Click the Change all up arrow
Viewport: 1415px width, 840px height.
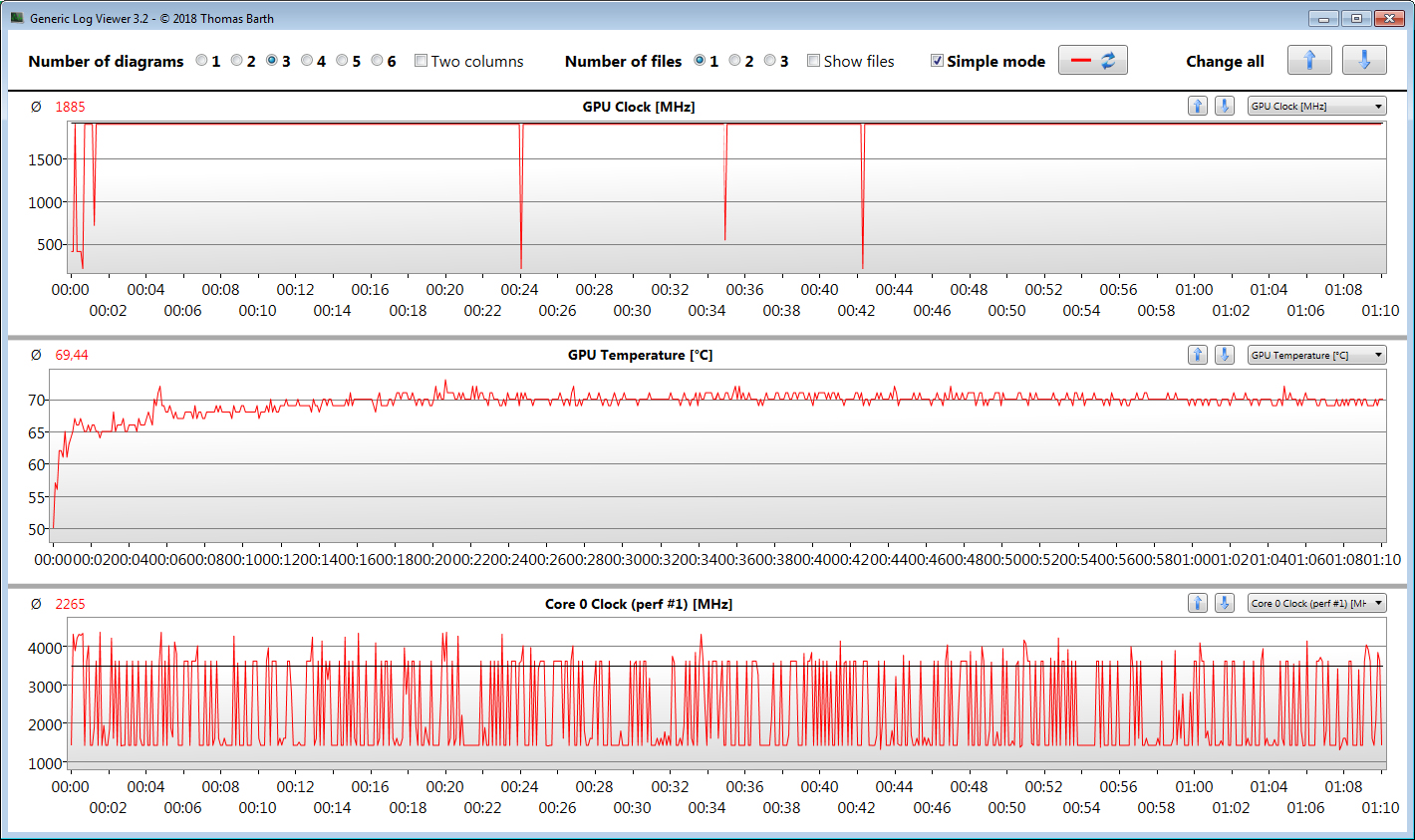(x=1309, y=61)
